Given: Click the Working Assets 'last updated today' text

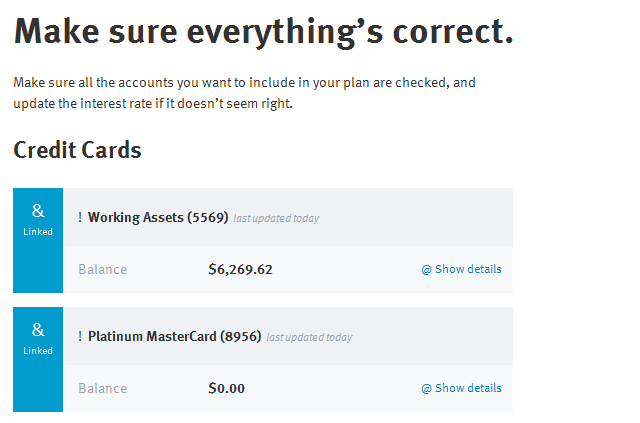Looking at the screenshot, I should 276,218.
